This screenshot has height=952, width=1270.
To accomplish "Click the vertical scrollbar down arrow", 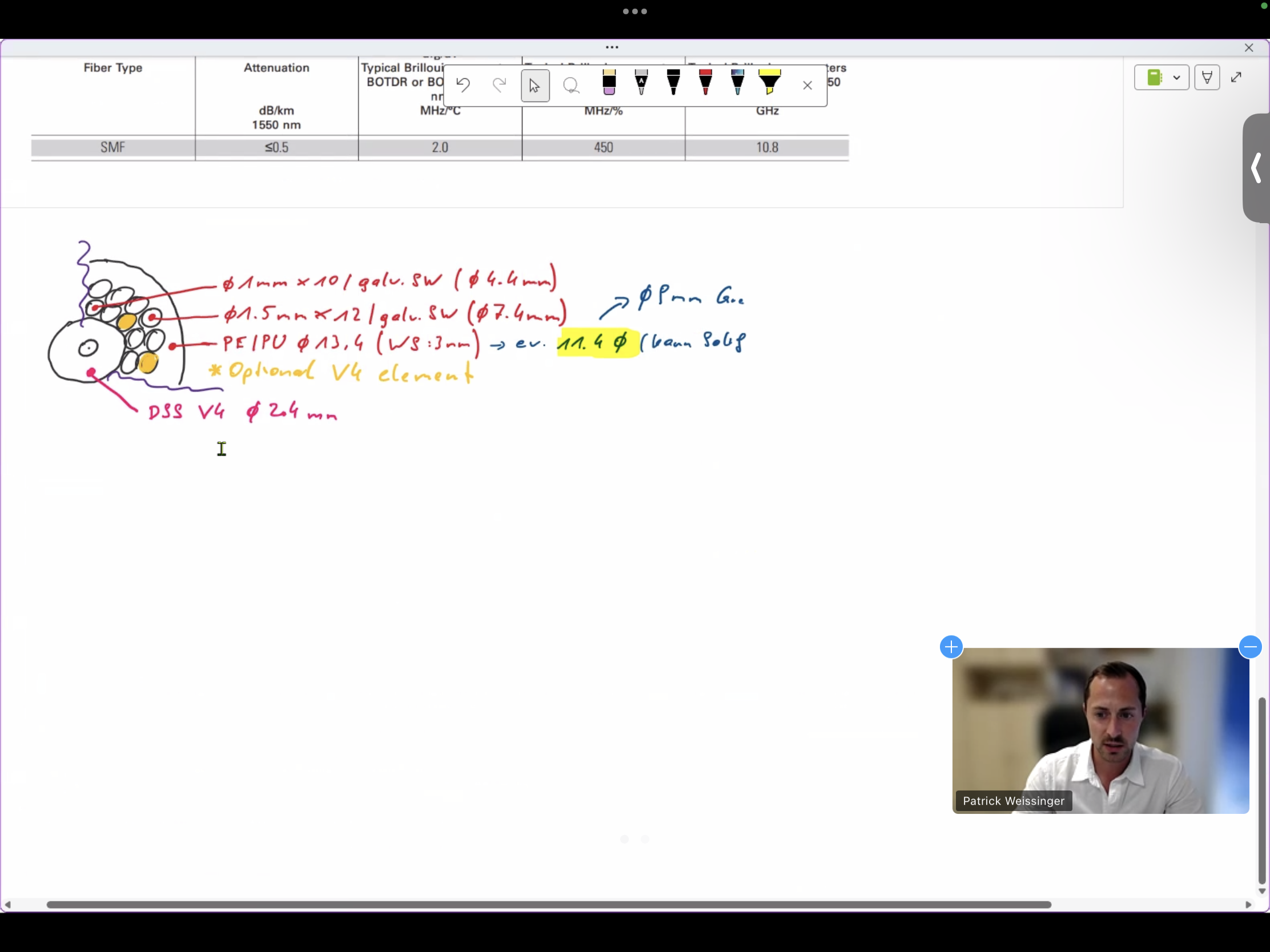I will click(1262, 891).
